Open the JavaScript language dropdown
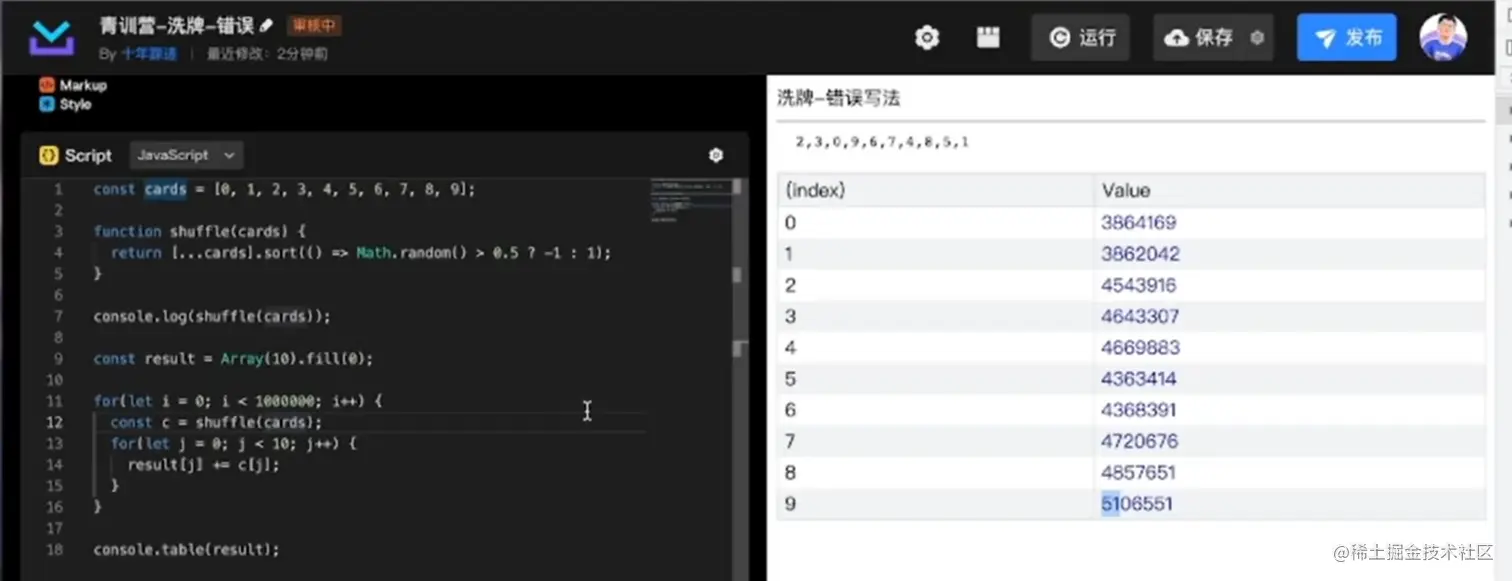 (x=186, y=155)
